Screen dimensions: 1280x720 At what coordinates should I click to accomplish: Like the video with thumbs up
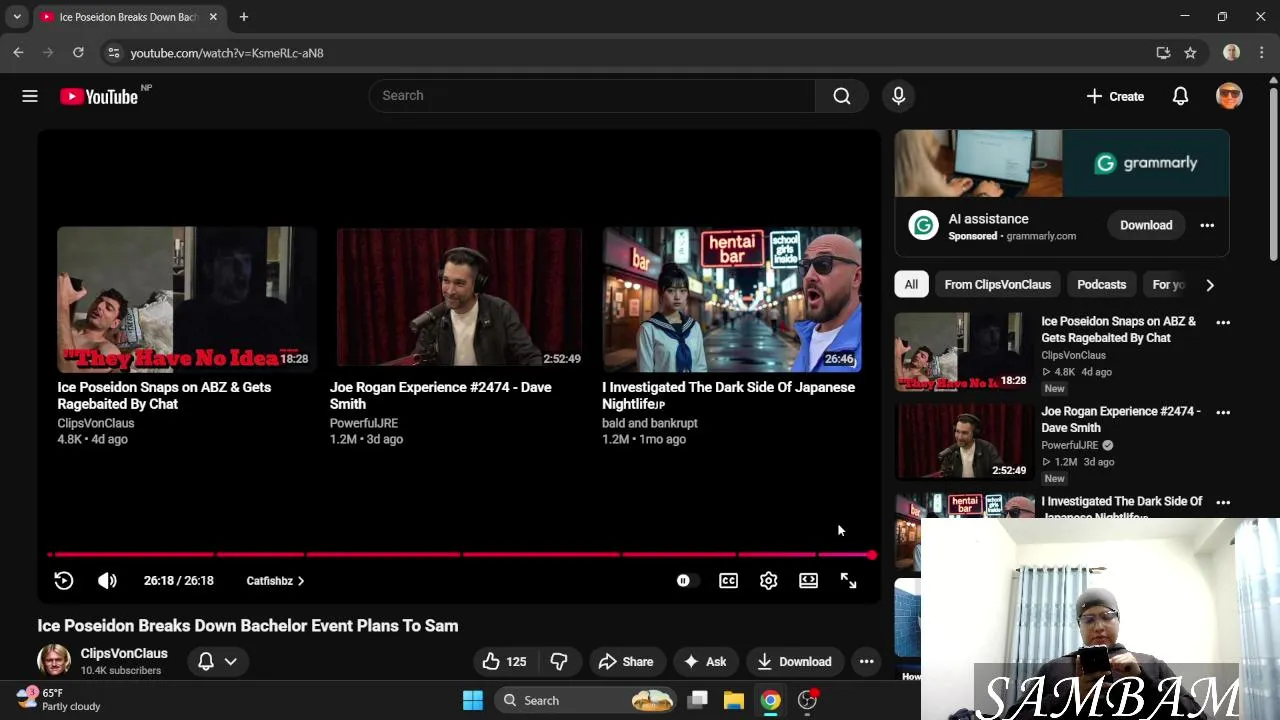[505, 661]
